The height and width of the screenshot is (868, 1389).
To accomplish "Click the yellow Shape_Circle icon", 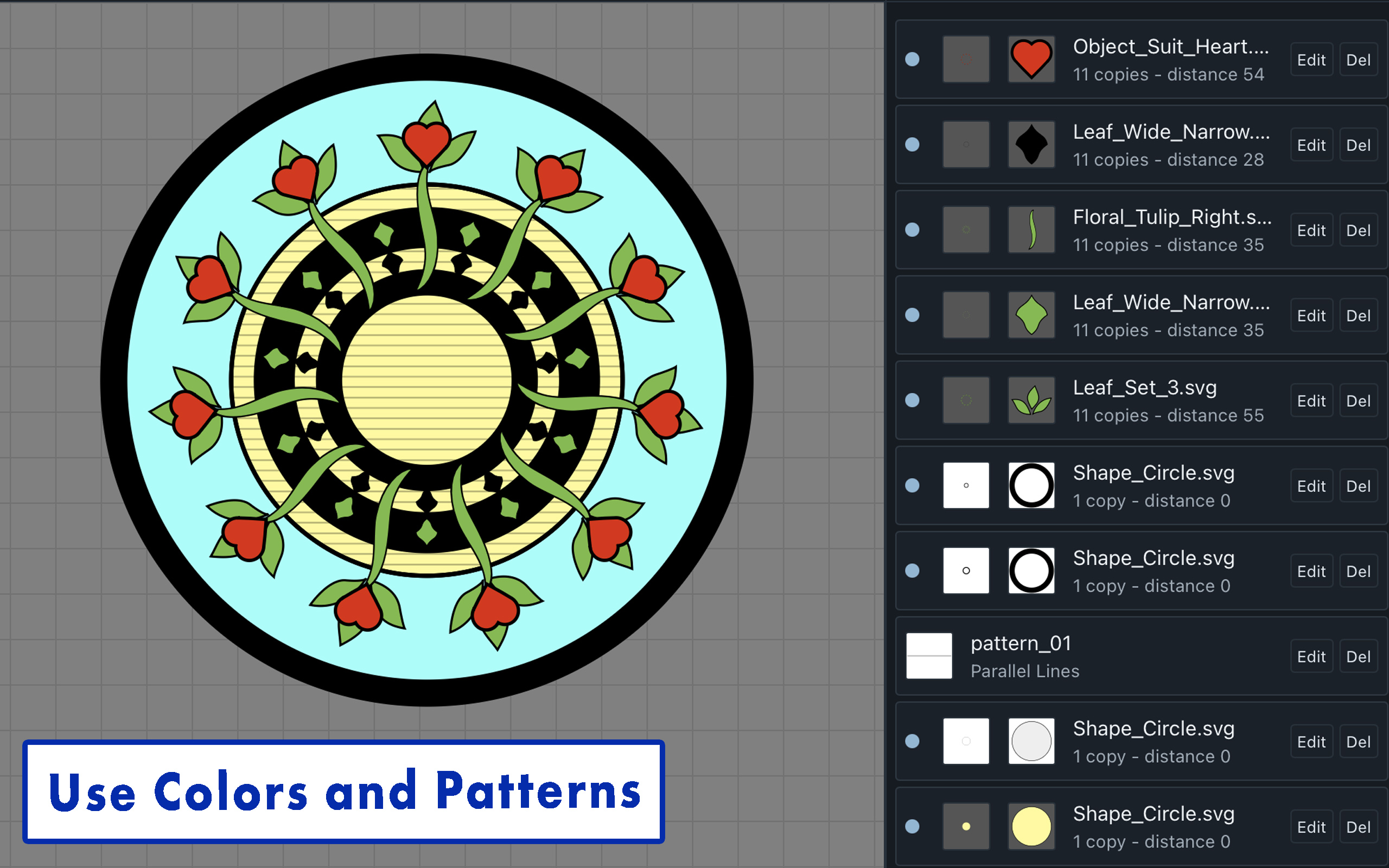I will click(x=1031, y=826).
